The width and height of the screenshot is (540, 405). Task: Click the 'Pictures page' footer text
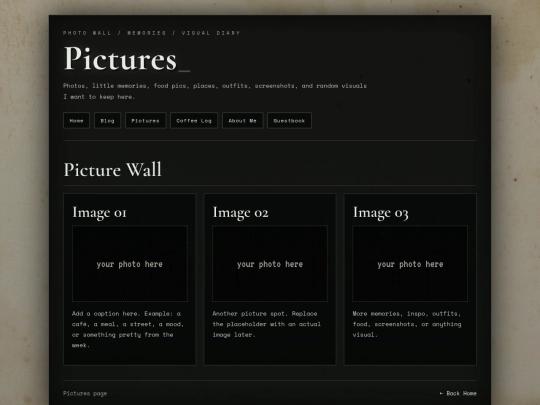click(x=85, y=393)
